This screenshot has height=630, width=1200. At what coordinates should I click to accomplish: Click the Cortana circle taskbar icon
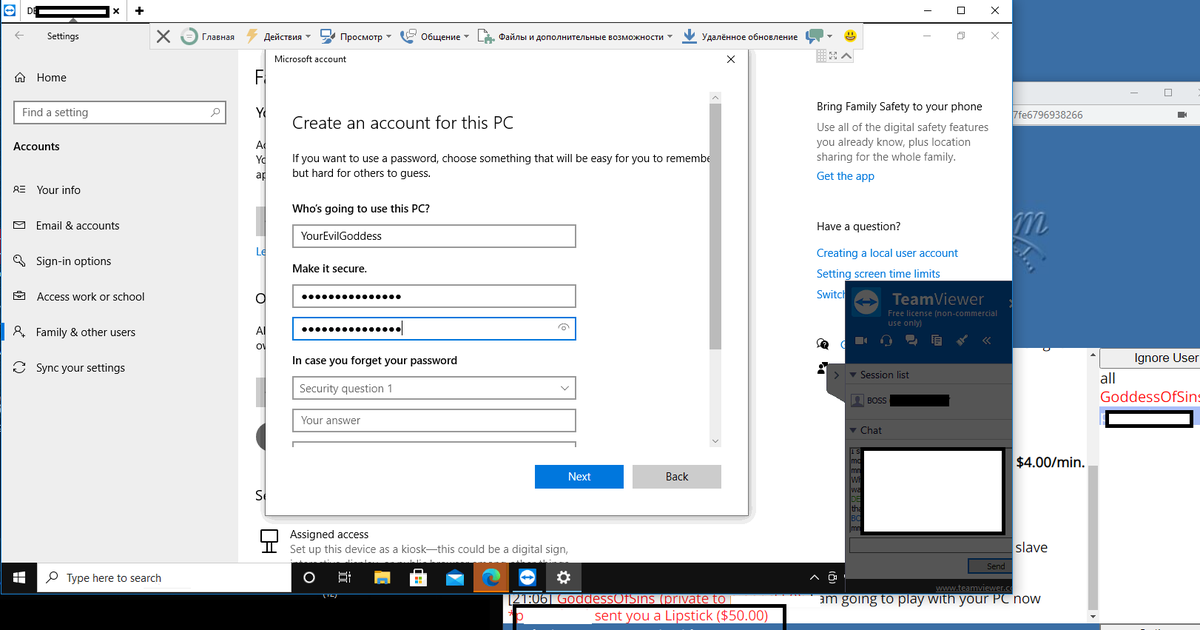pyautogui.click(x=309, y=578)
